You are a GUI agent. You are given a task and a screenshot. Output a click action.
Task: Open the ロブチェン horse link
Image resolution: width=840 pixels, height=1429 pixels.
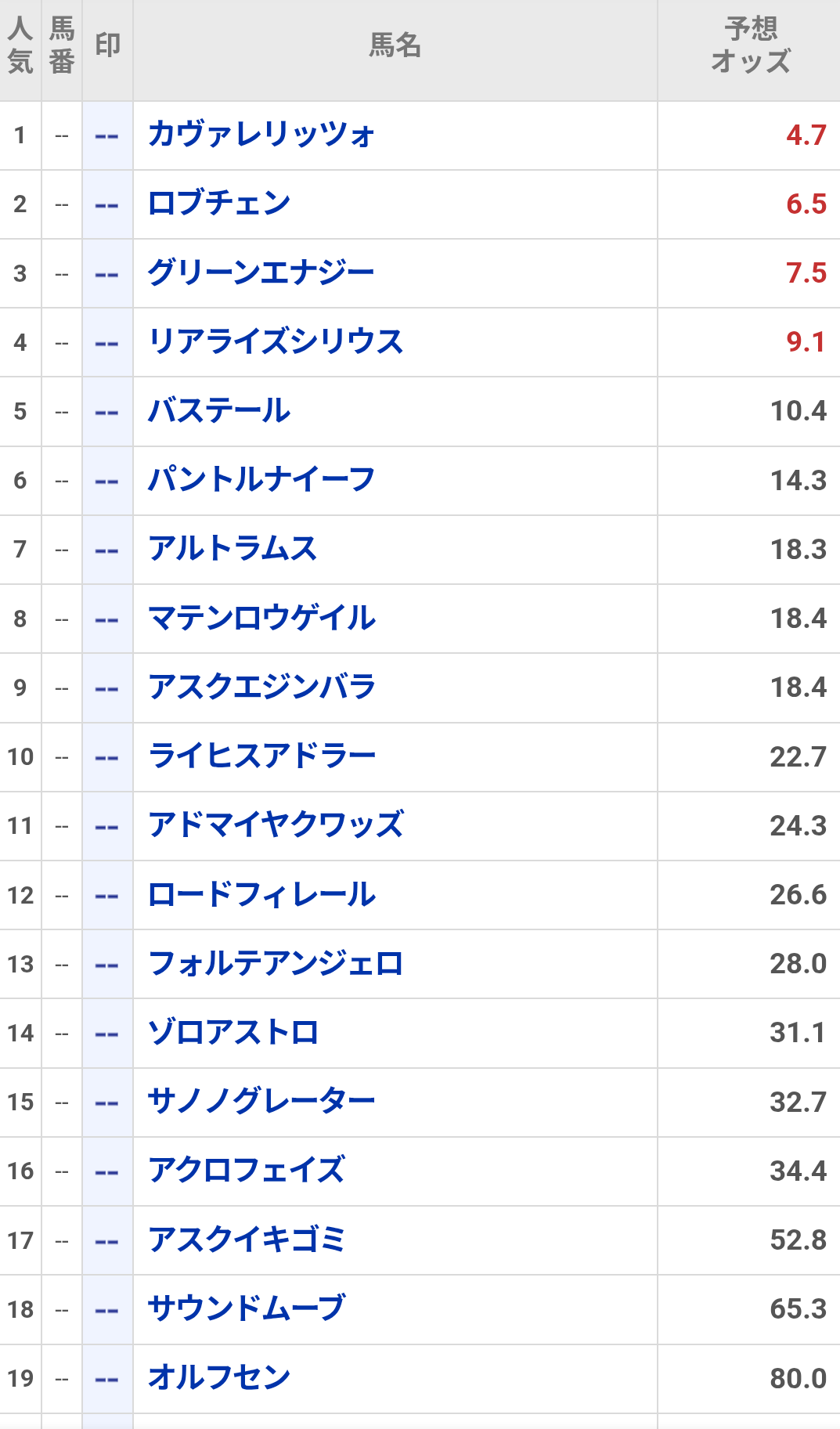point(219,204)
